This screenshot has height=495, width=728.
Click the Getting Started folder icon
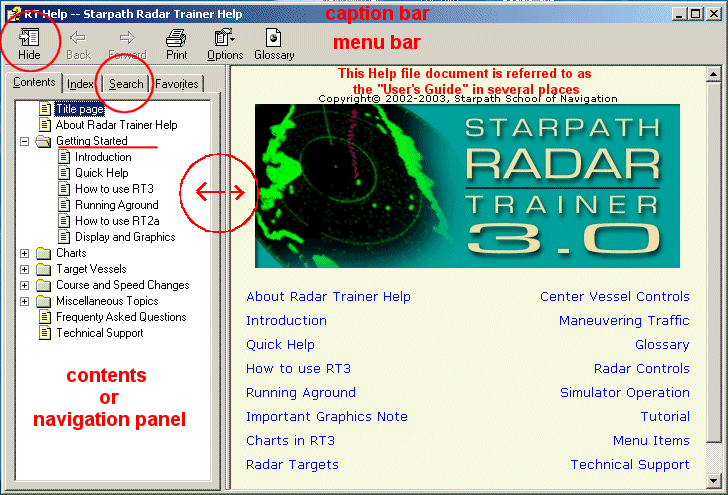pyautogui.click(x=44, y=141)
